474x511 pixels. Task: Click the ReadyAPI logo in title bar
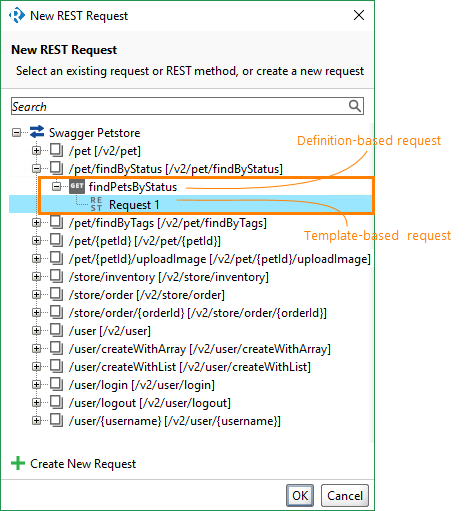17,15
